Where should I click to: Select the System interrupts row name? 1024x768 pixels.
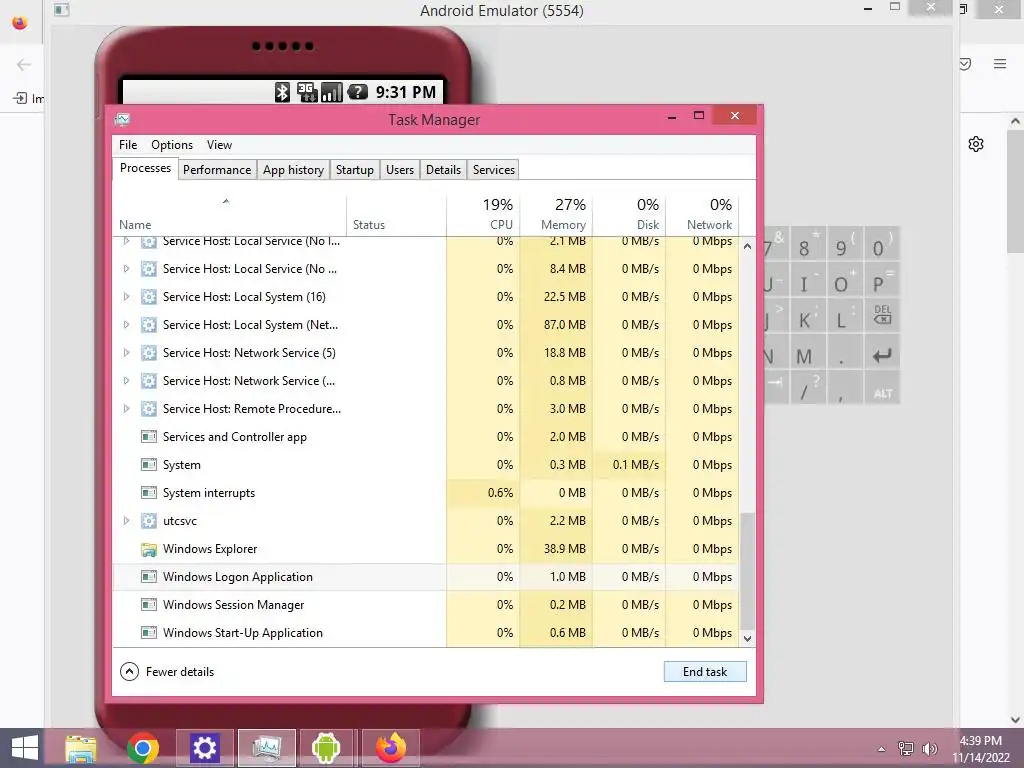coord(209,493)
